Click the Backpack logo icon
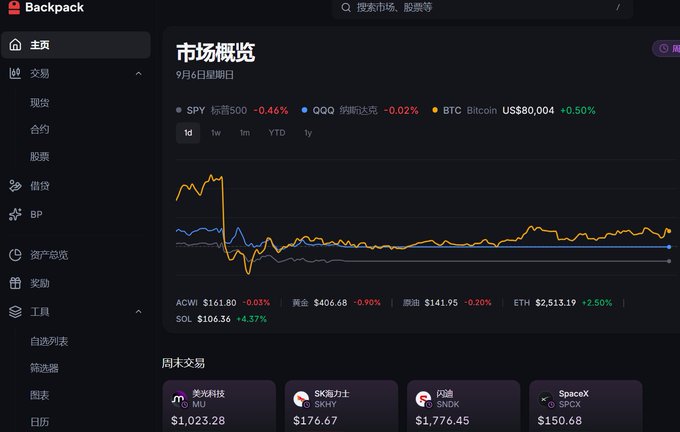Image resolution: width=680 pixels, height=432 pixels. pos(14,7)
